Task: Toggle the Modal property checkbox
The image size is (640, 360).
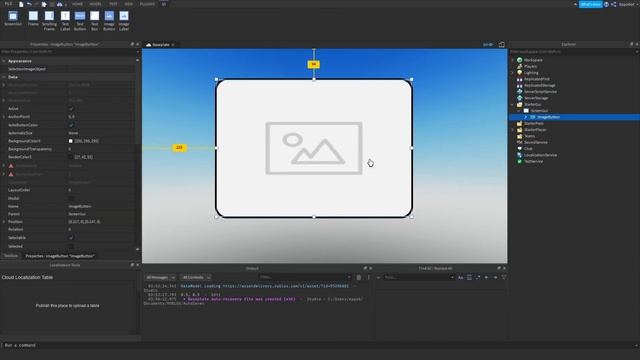Action: click(71, 198)
